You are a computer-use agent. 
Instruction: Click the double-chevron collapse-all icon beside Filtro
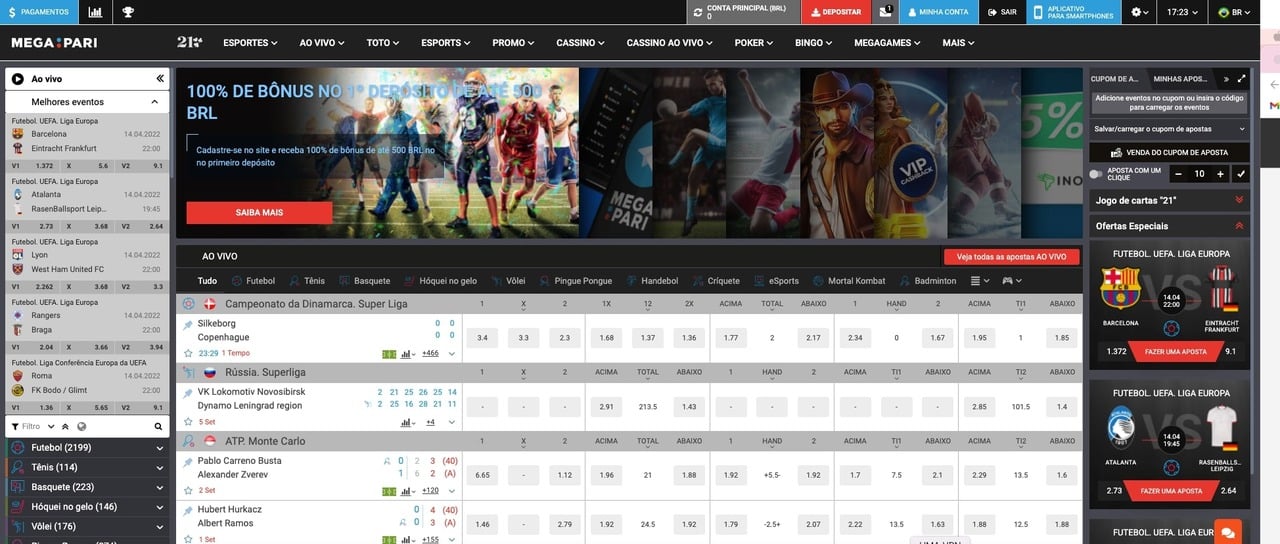point(66,426)
